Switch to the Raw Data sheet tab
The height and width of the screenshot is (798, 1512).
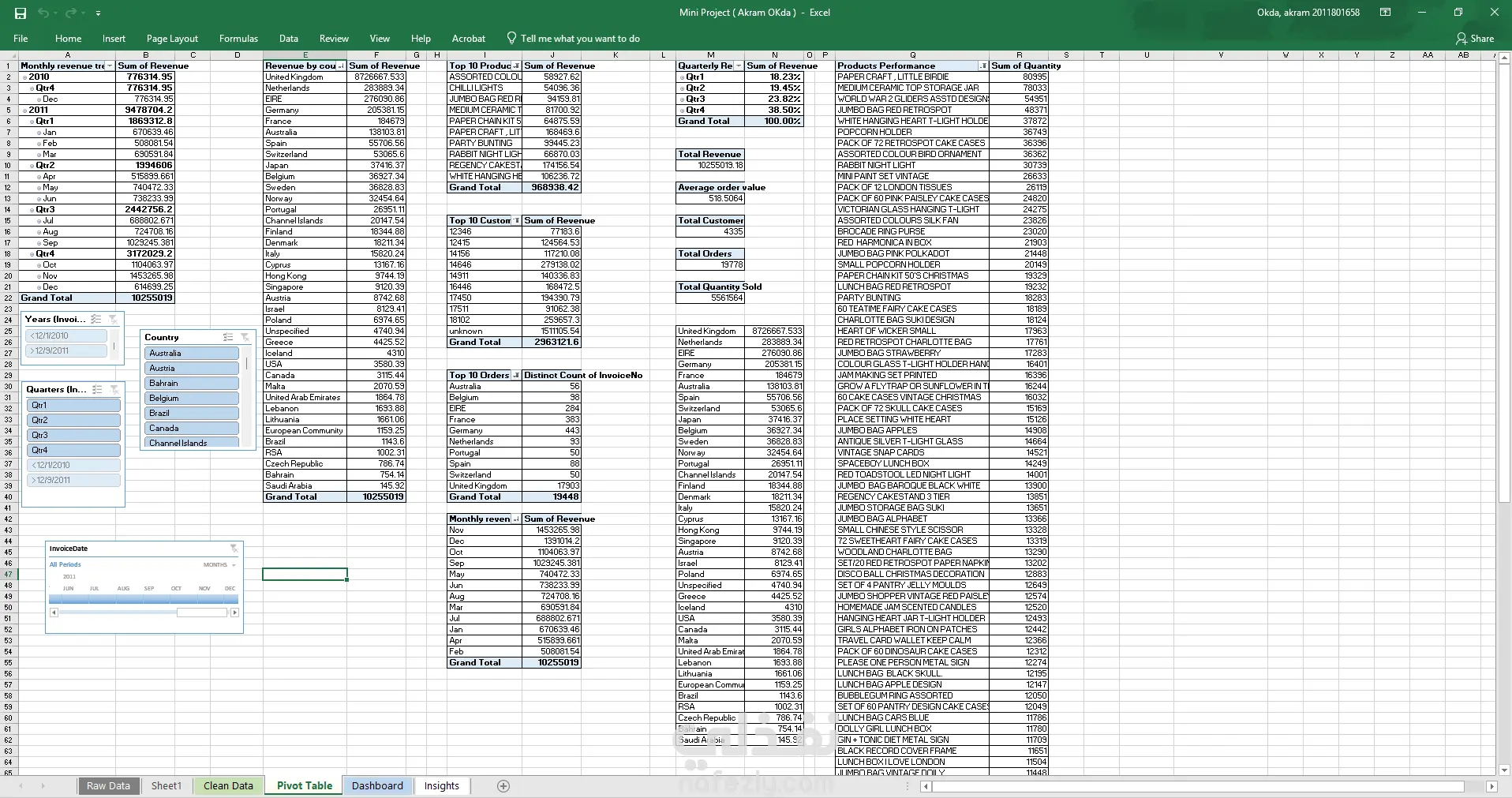tap(108, 785)
